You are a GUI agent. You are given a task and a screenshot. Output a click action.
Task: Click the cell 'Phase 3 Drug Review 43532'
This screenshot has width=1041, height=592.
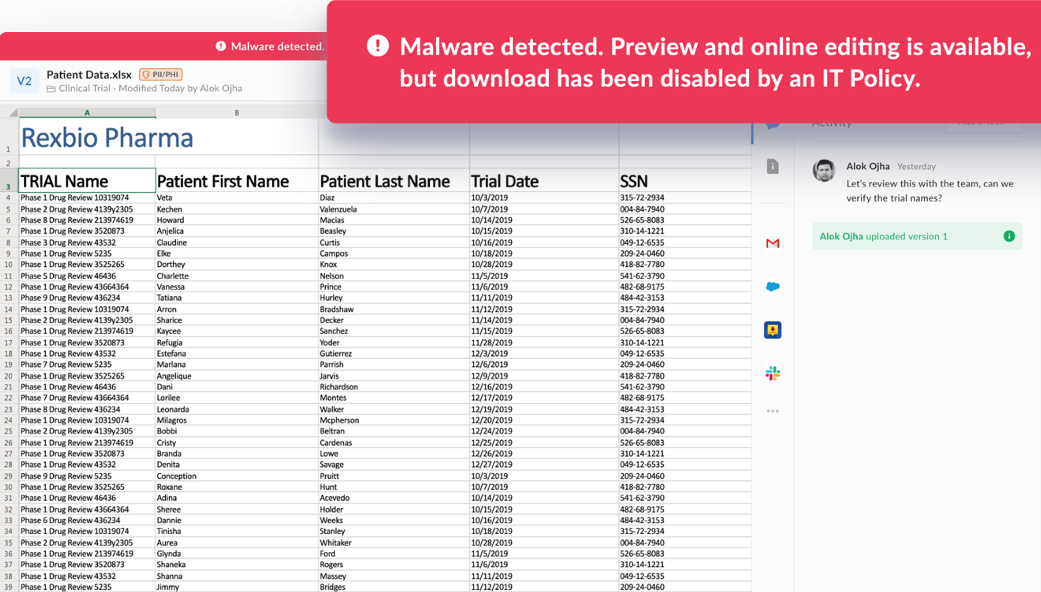pyautogui.click(x=87, y=243)
